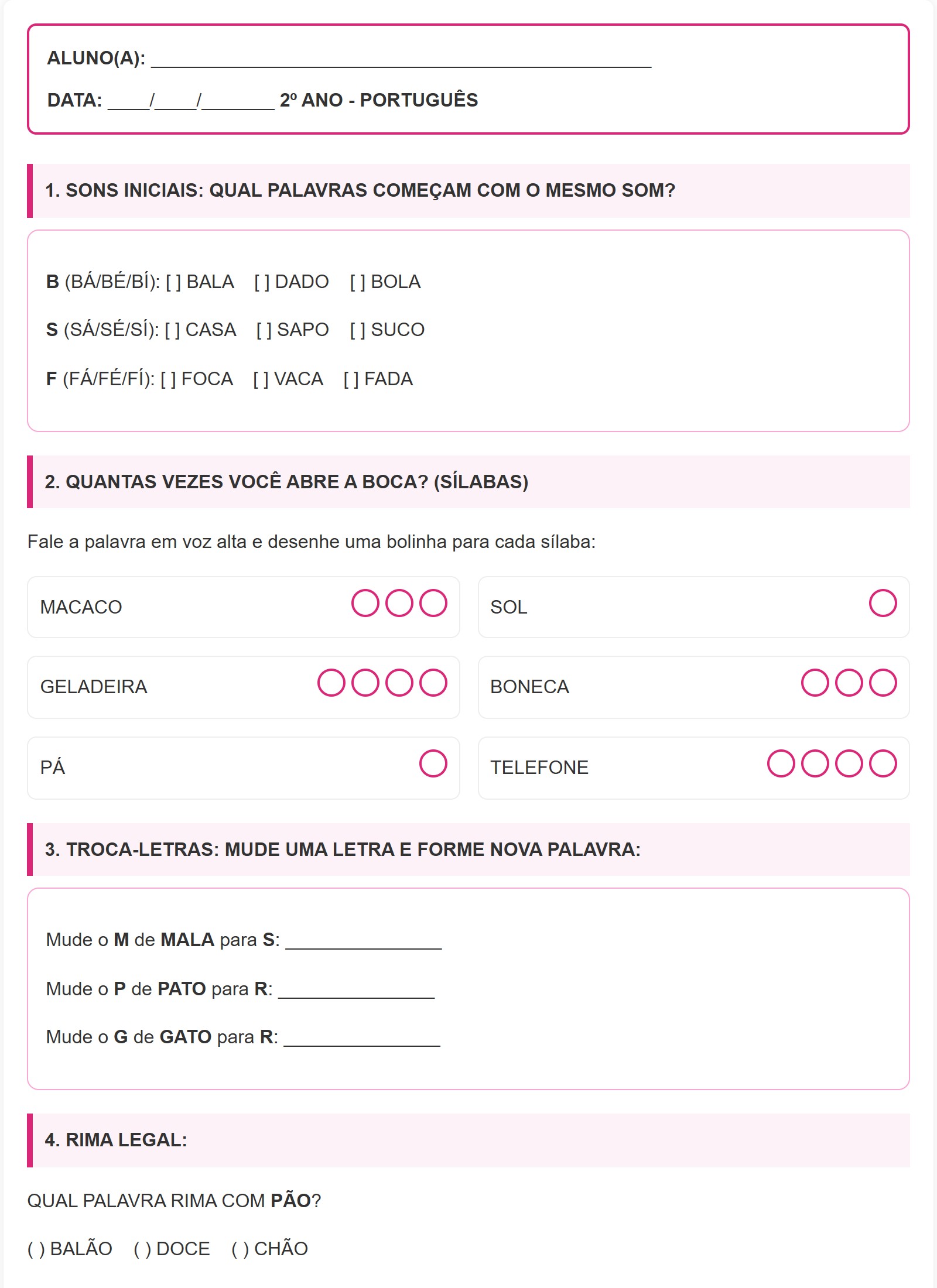Click the answer blank for MALA to S
This screenshot has height=1288, width=937.
[364, 941]
